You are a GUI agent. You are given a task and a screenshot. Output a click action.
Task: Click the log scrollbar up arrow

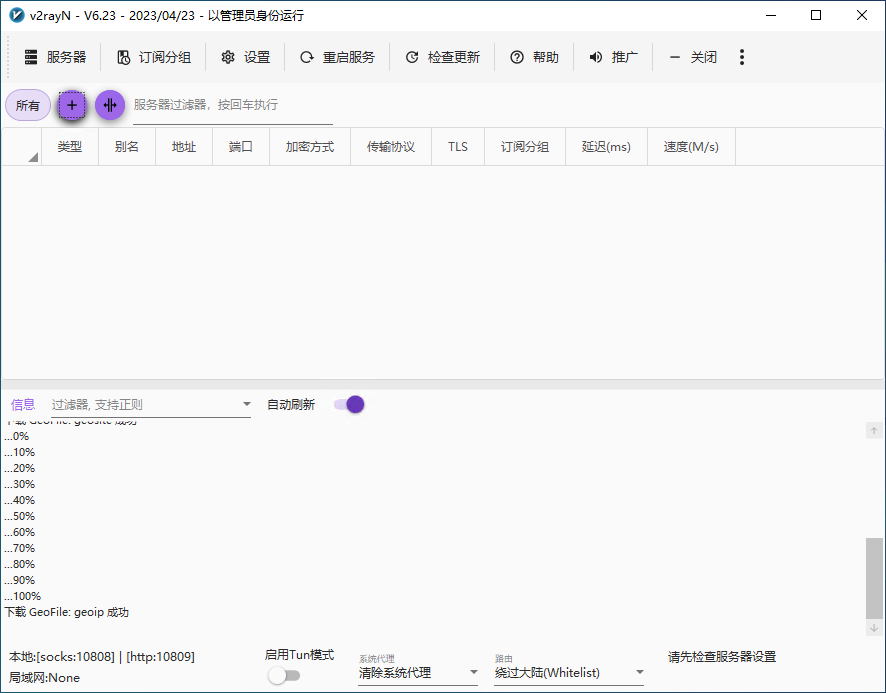(874, 431)
